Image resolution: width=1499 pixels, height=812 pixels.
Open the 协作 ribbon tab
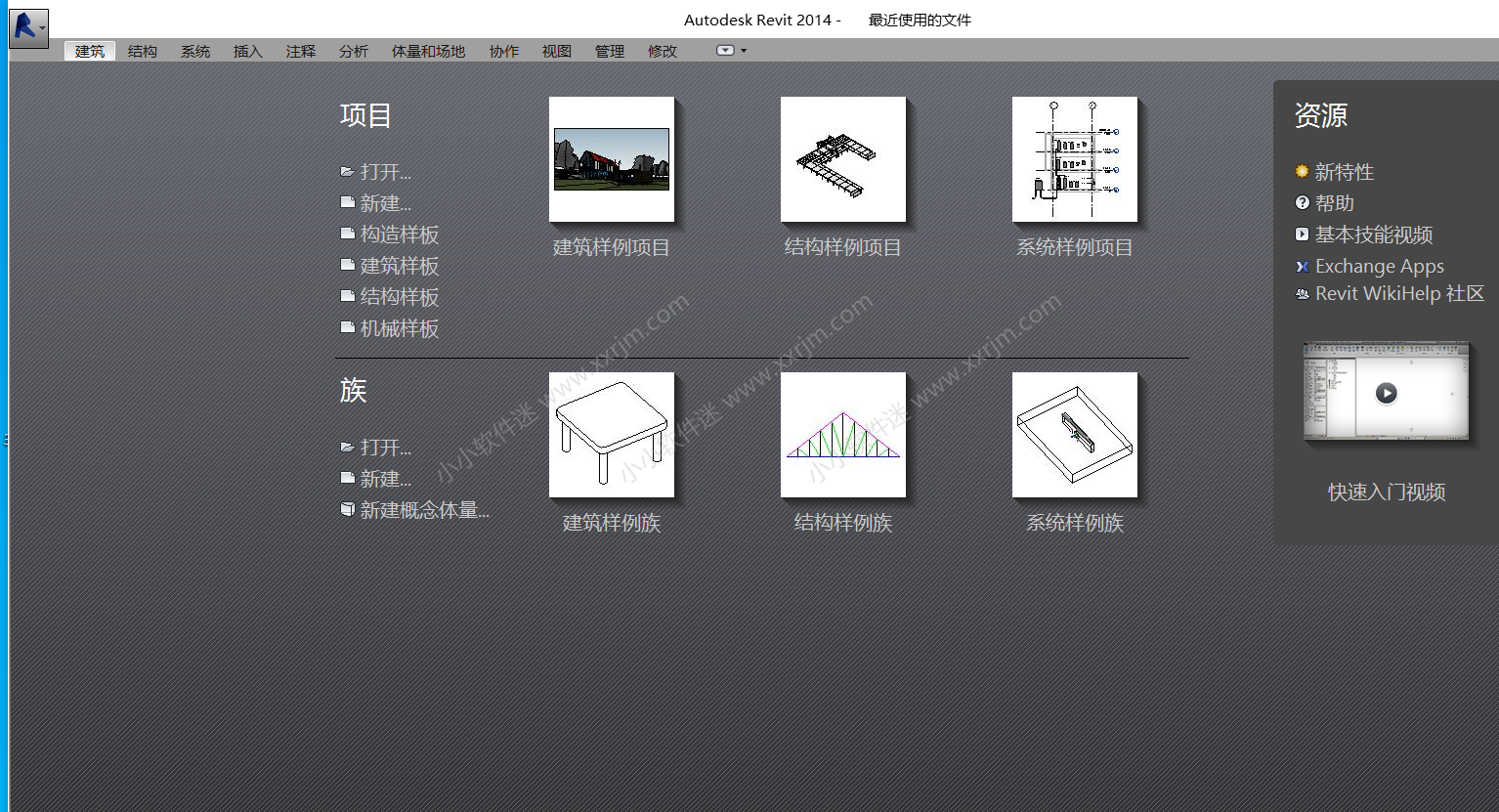tap(504, 51)
